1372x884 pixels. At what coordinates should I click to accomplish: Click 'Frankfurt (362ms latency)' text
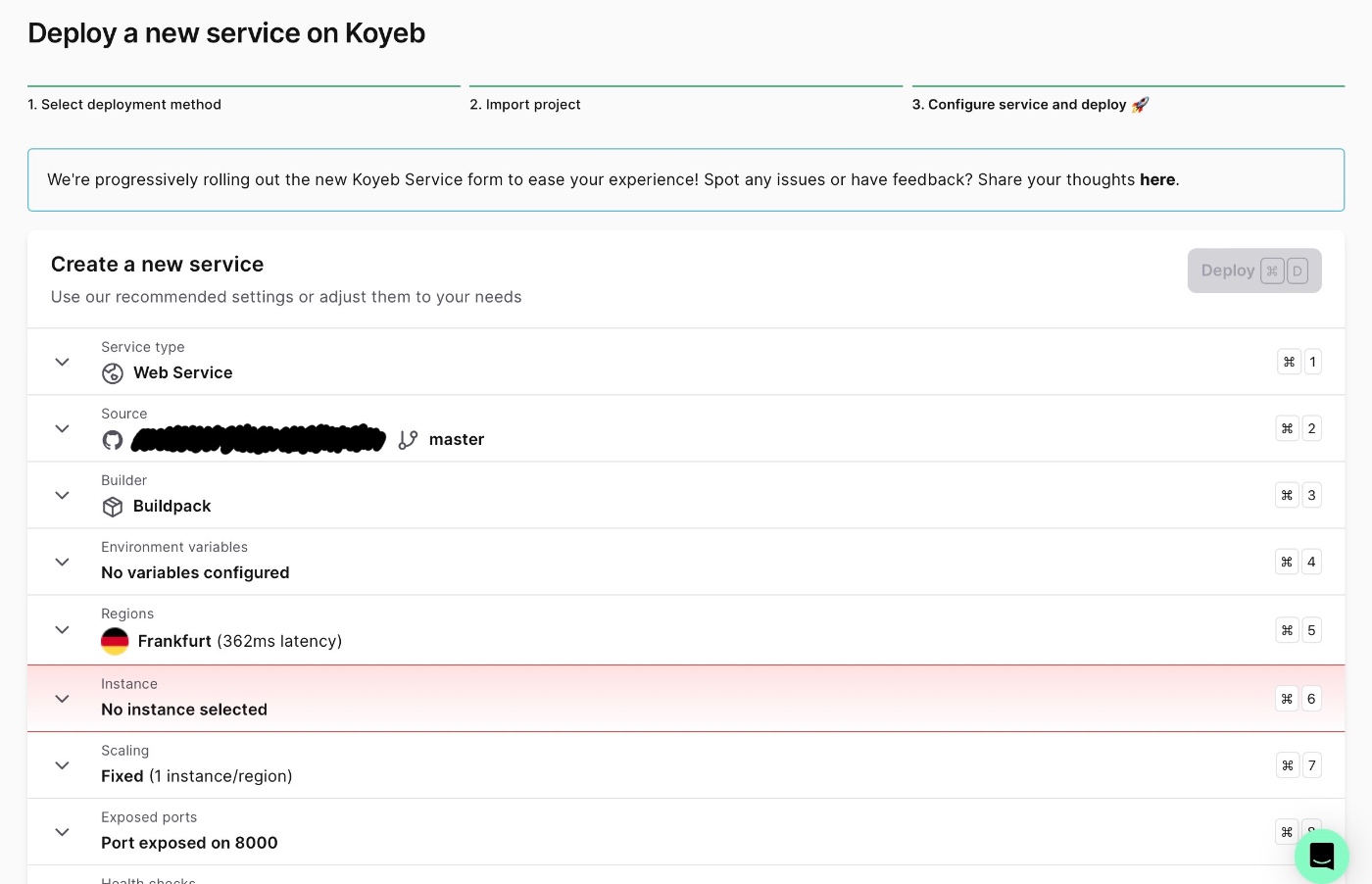[240, 641]
